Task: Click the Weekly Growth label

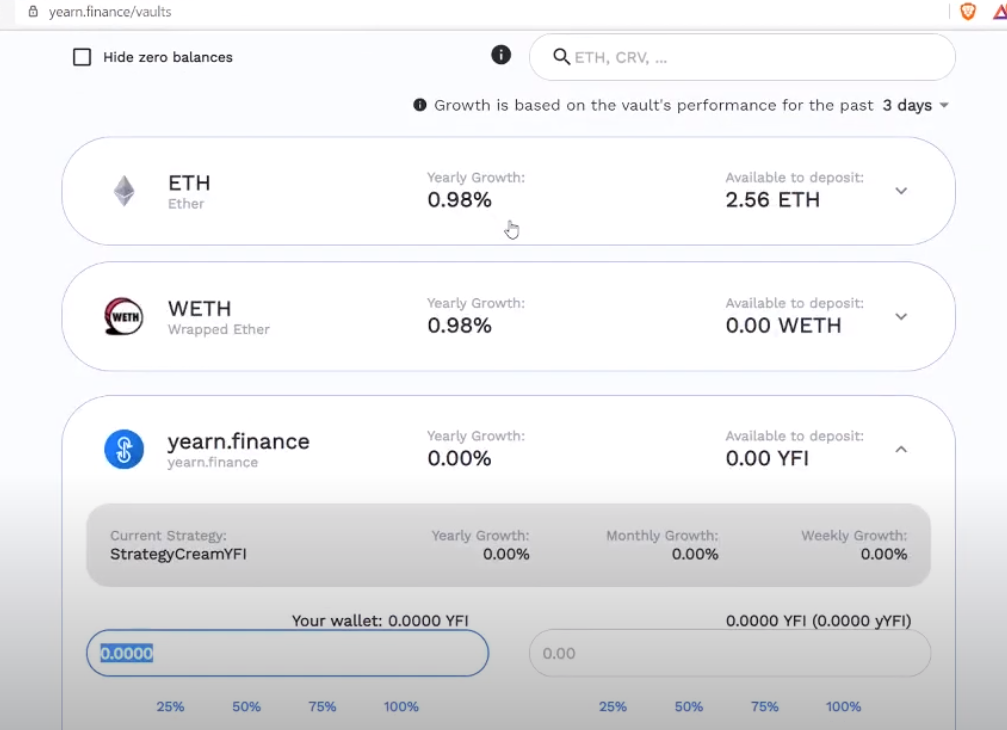Action: [x=854, y=535]
